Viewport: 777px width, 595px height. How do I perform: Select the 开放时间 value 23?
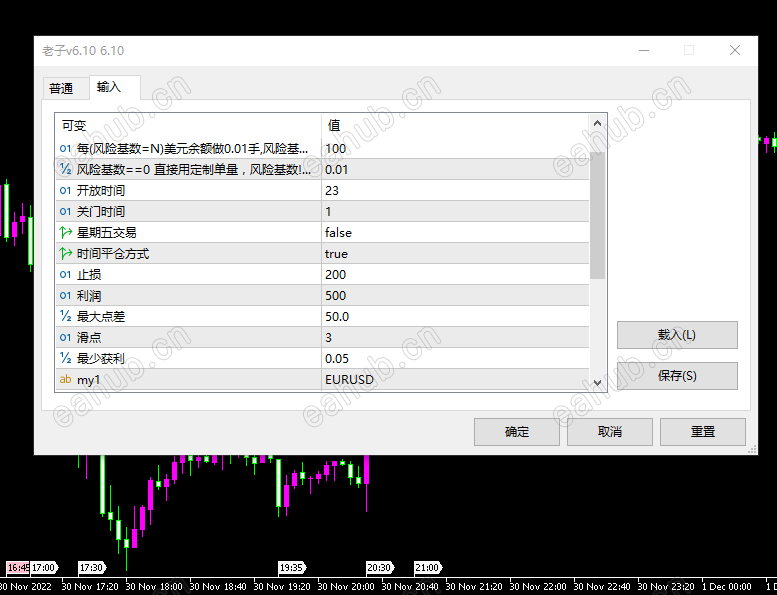coord(332,191)
